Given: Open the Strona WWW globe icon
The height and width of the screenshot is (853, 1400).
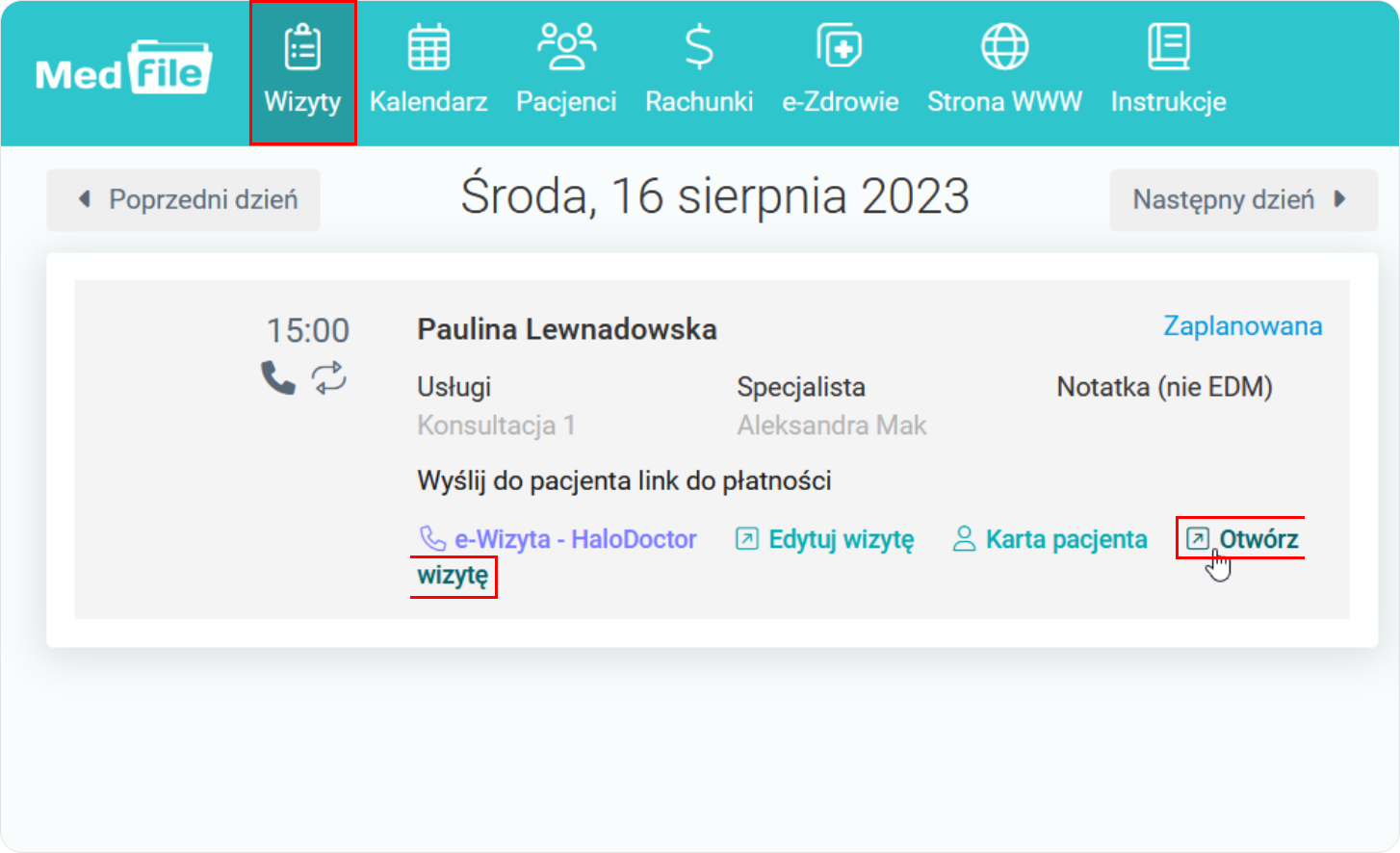Looking at the screenshot, I should coord(1004,47).
